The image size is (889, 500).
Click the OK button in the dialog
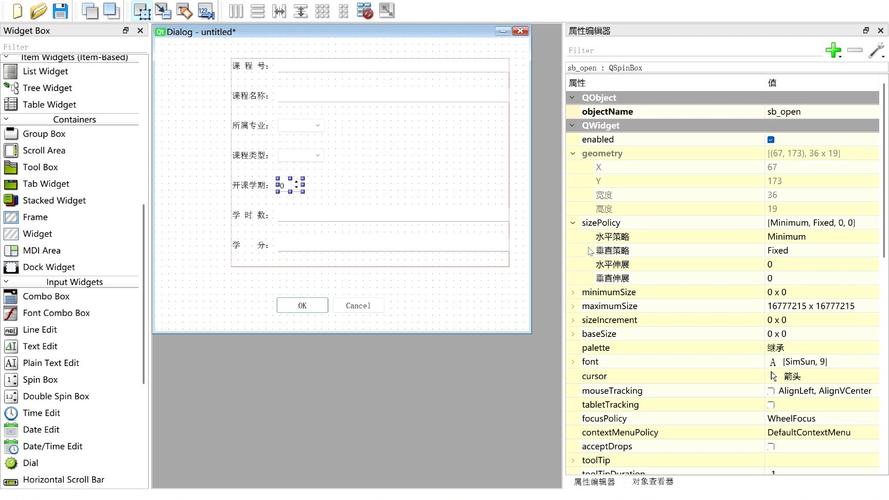coord(302,306)
